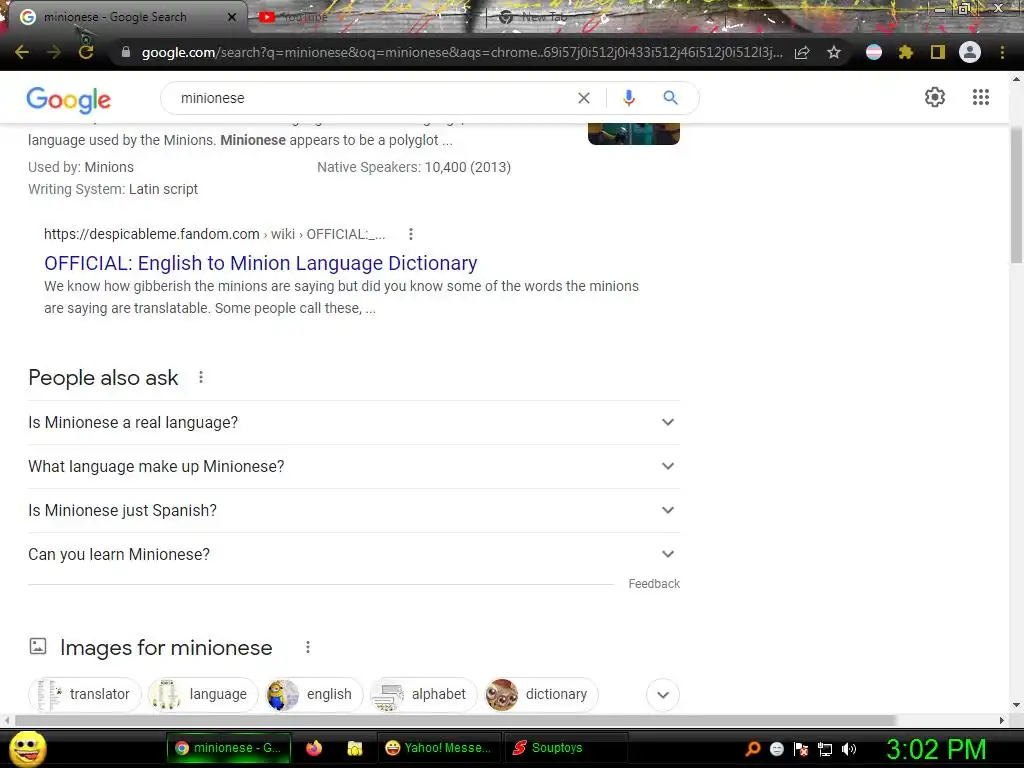Open the Google apps grid
The width and height of the screenshot is (1024, 768).
[x=980, y=97]
